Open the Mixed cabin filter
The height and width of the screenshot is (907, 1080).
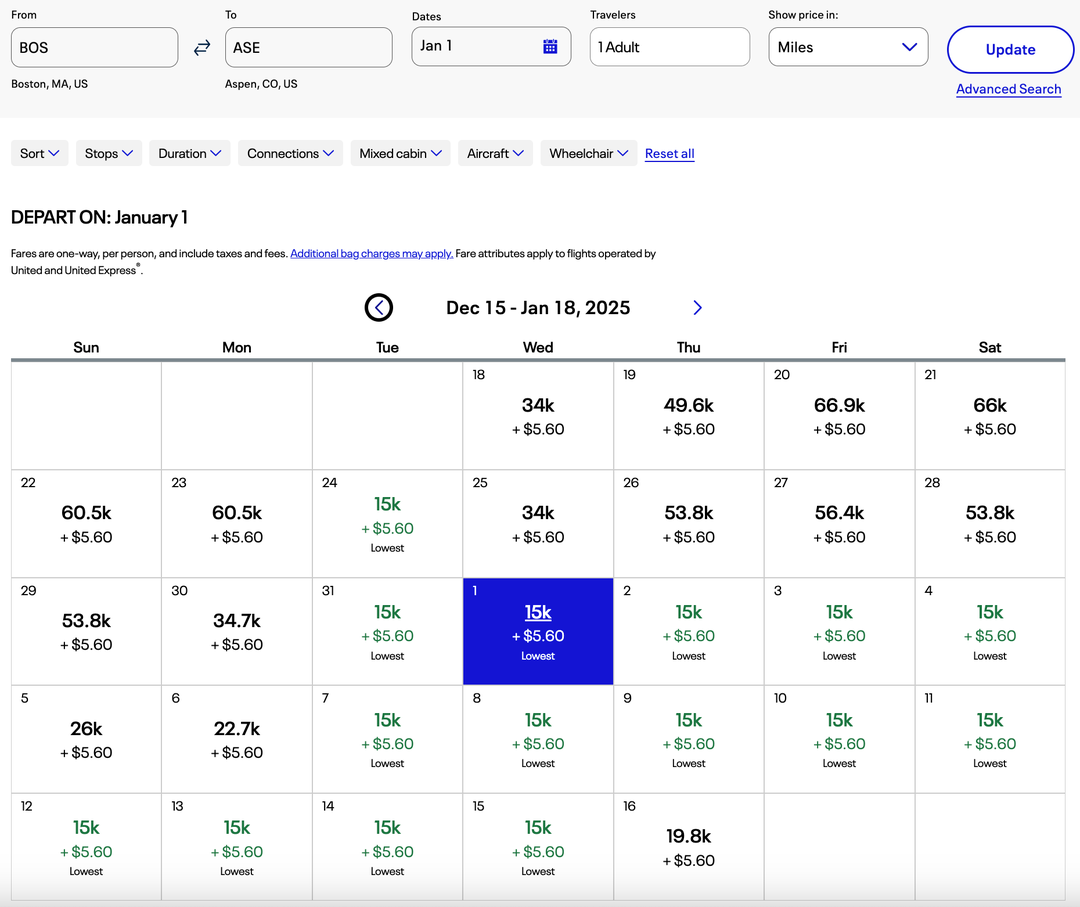click(400, 153)
